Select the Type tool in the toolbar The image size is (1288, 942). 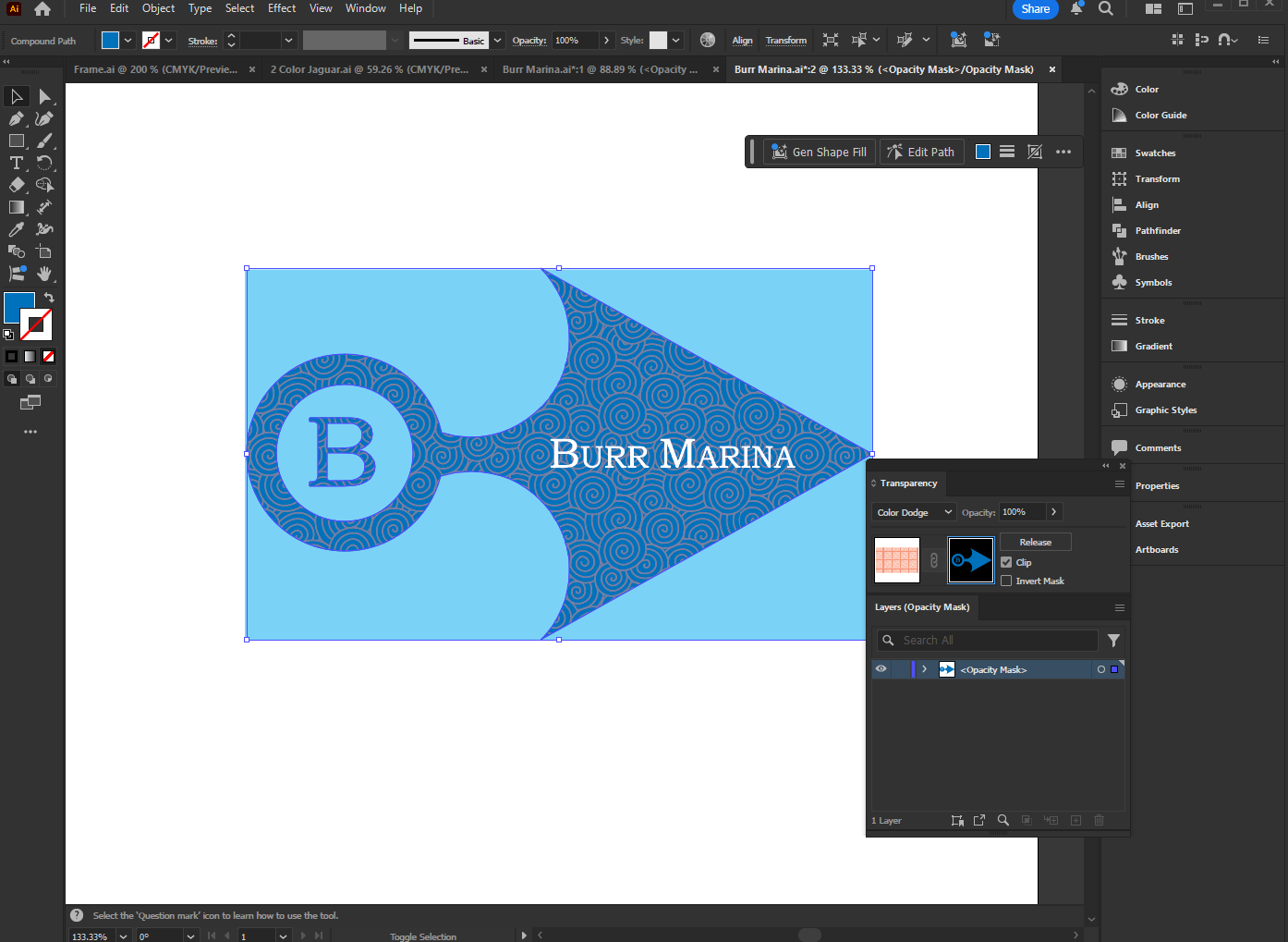click(x=16, y=163)
